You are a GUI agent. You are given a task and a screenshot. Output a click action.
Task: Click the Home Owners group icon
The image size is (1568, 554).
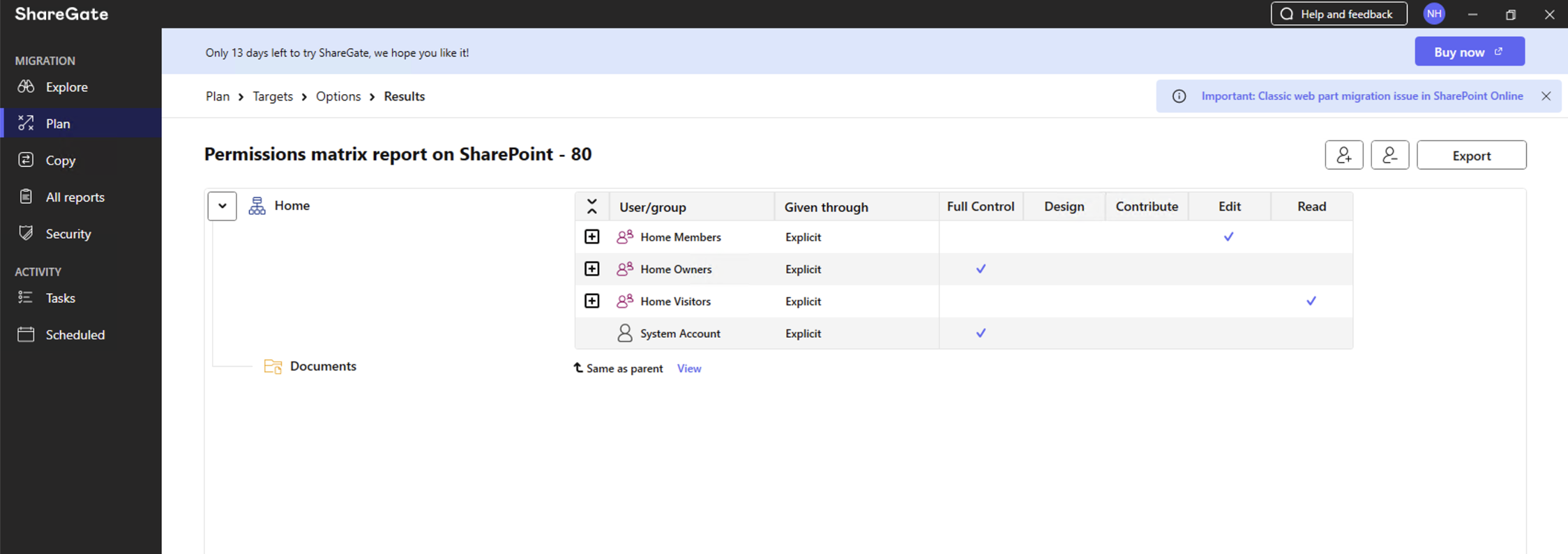[x=625, y=269]
